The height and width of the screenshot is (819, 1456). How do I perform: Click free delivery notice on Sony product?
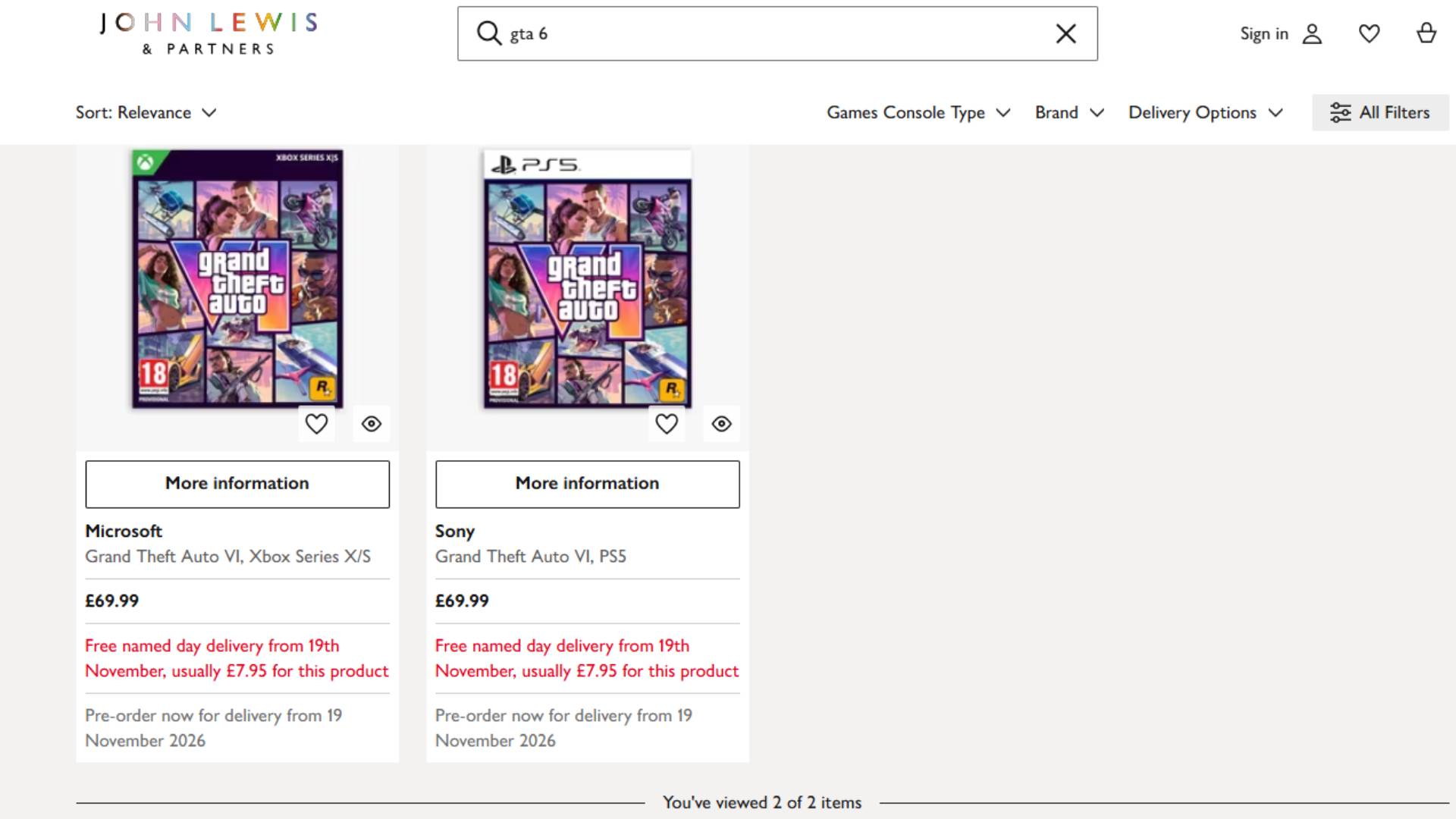pyautogui.click(x=587, y=658)
